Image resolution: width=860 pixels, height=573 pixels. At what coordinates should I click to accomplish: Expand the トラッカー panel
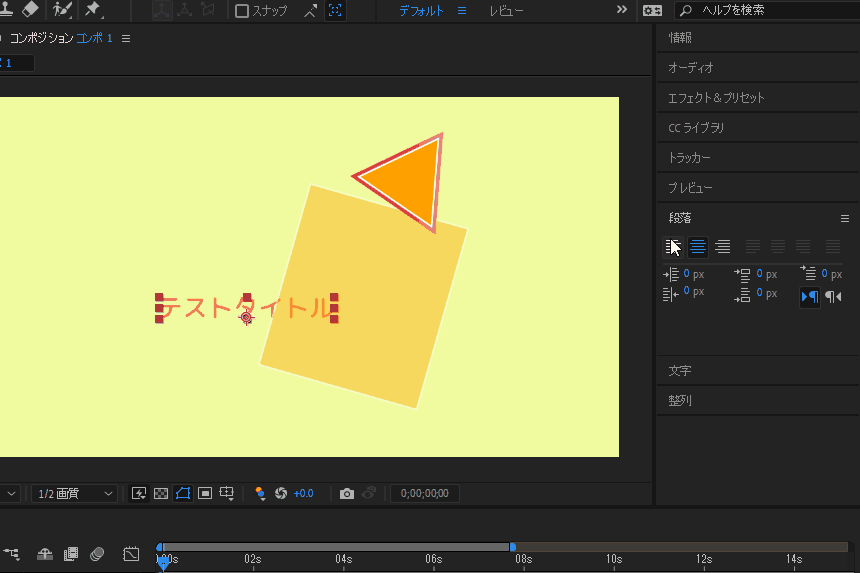(689, 158)
